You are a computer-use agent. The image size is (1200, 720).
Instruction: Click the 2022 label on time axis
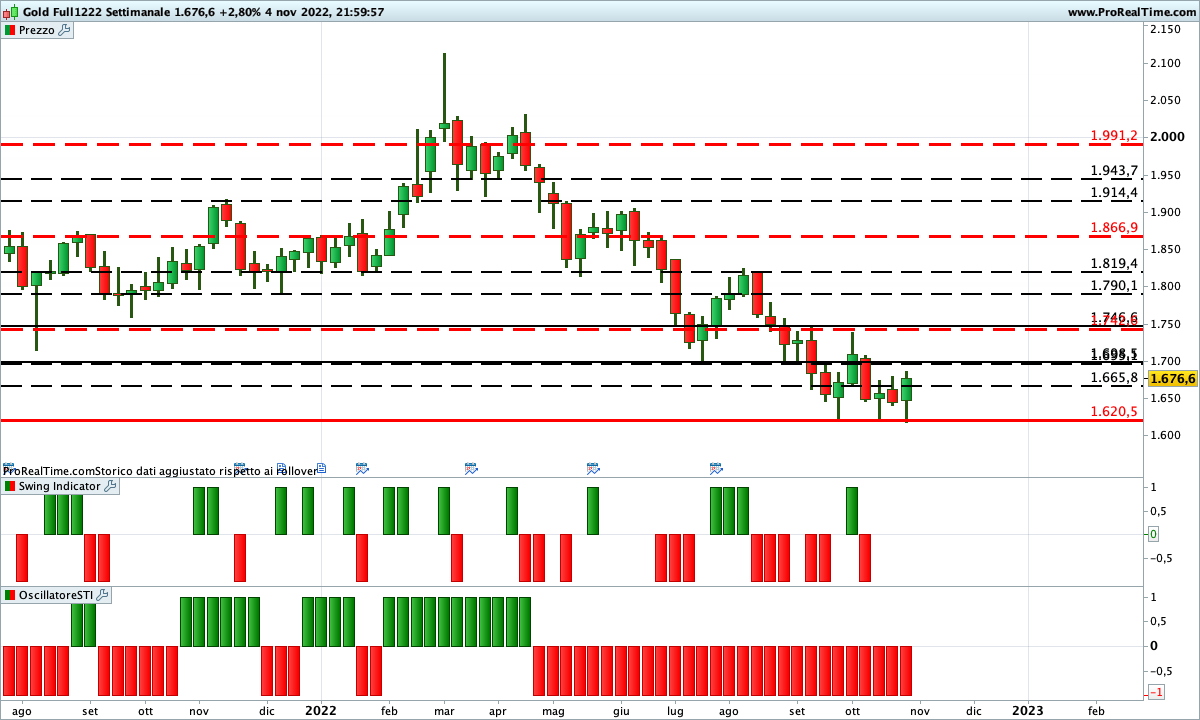pyautogui.click(x=321, y=710)
